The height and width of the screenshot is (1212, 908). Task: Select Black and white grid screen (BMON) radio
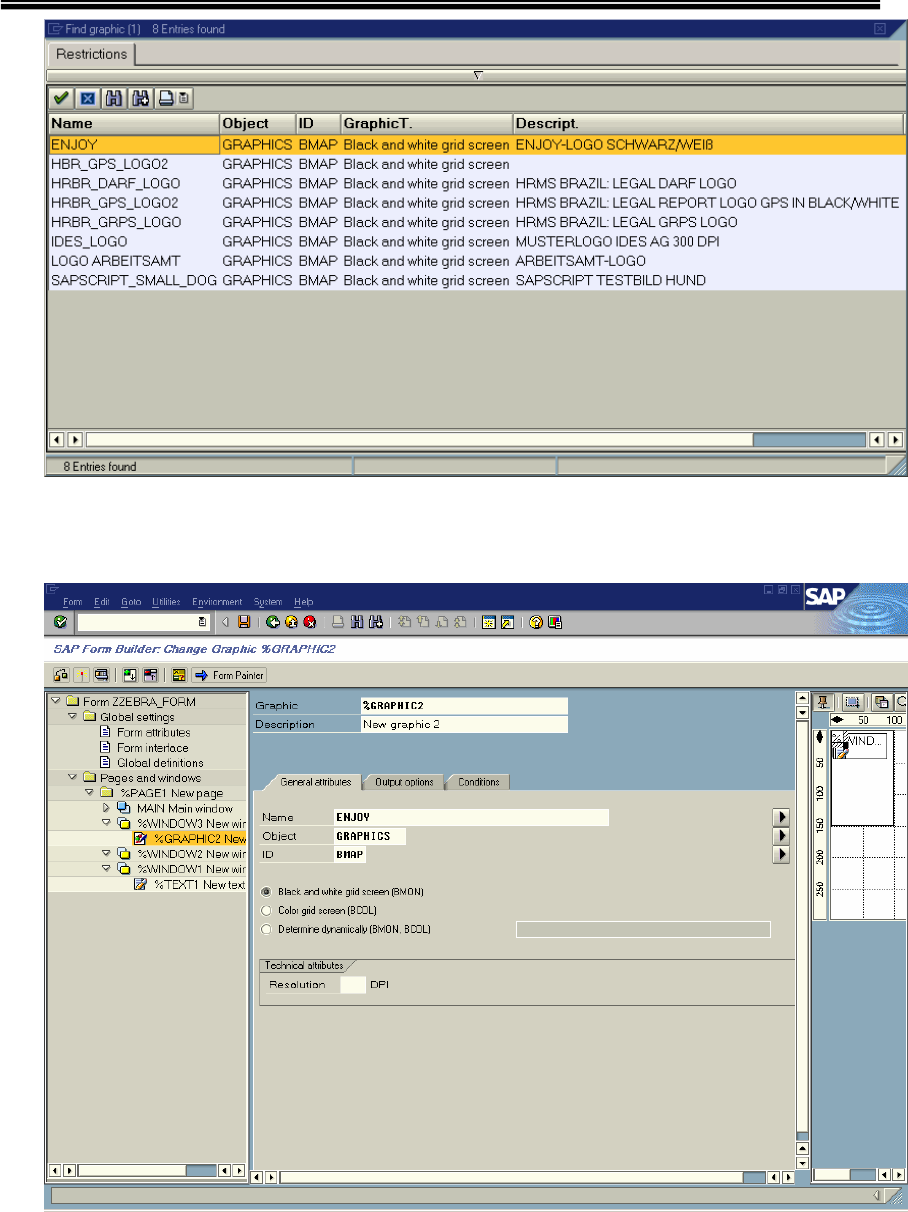[x=265, y=892]
